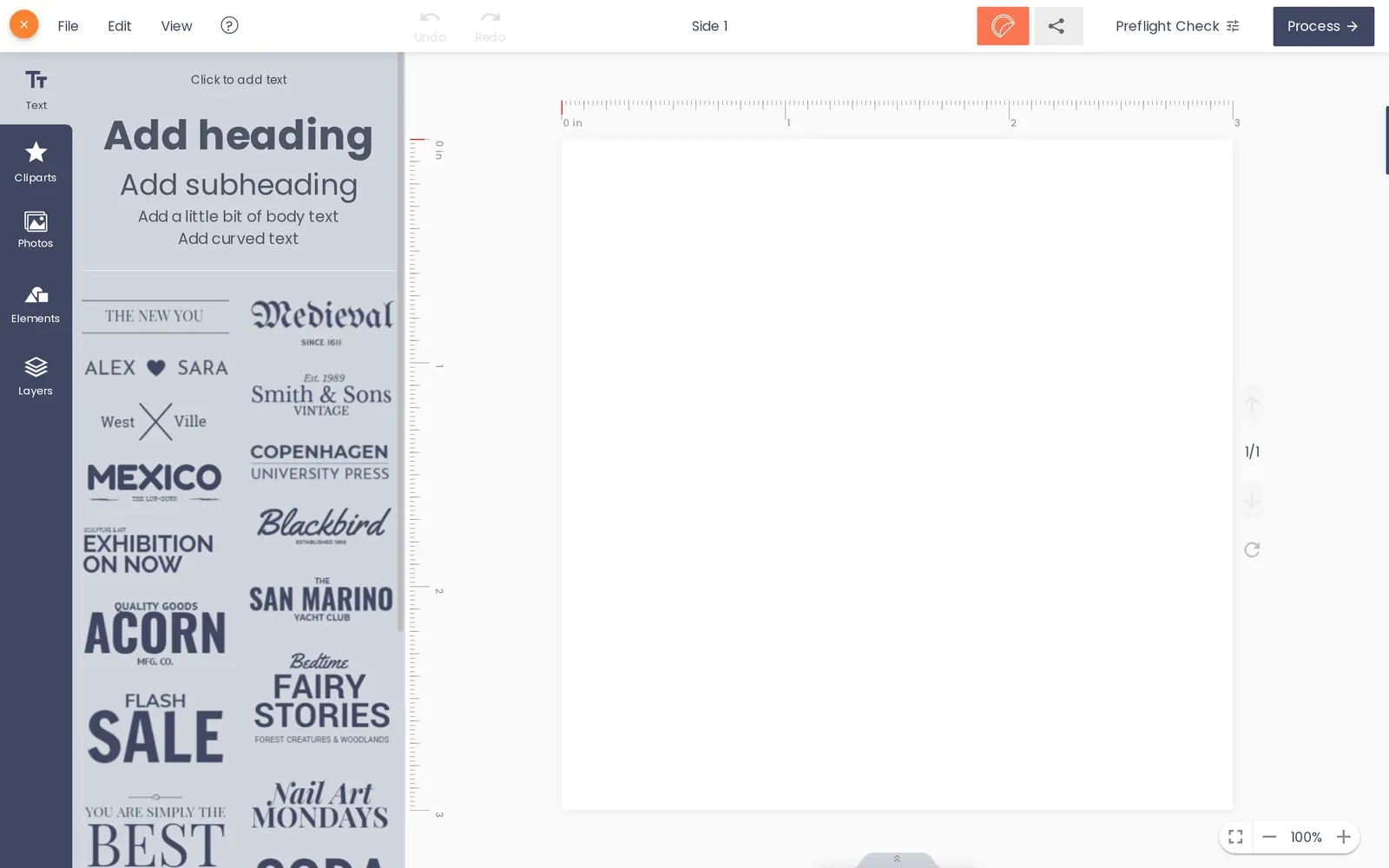The image size is (1389, 868).
Task: Zoom in with the plus icon
Action: pos(1343,837)
